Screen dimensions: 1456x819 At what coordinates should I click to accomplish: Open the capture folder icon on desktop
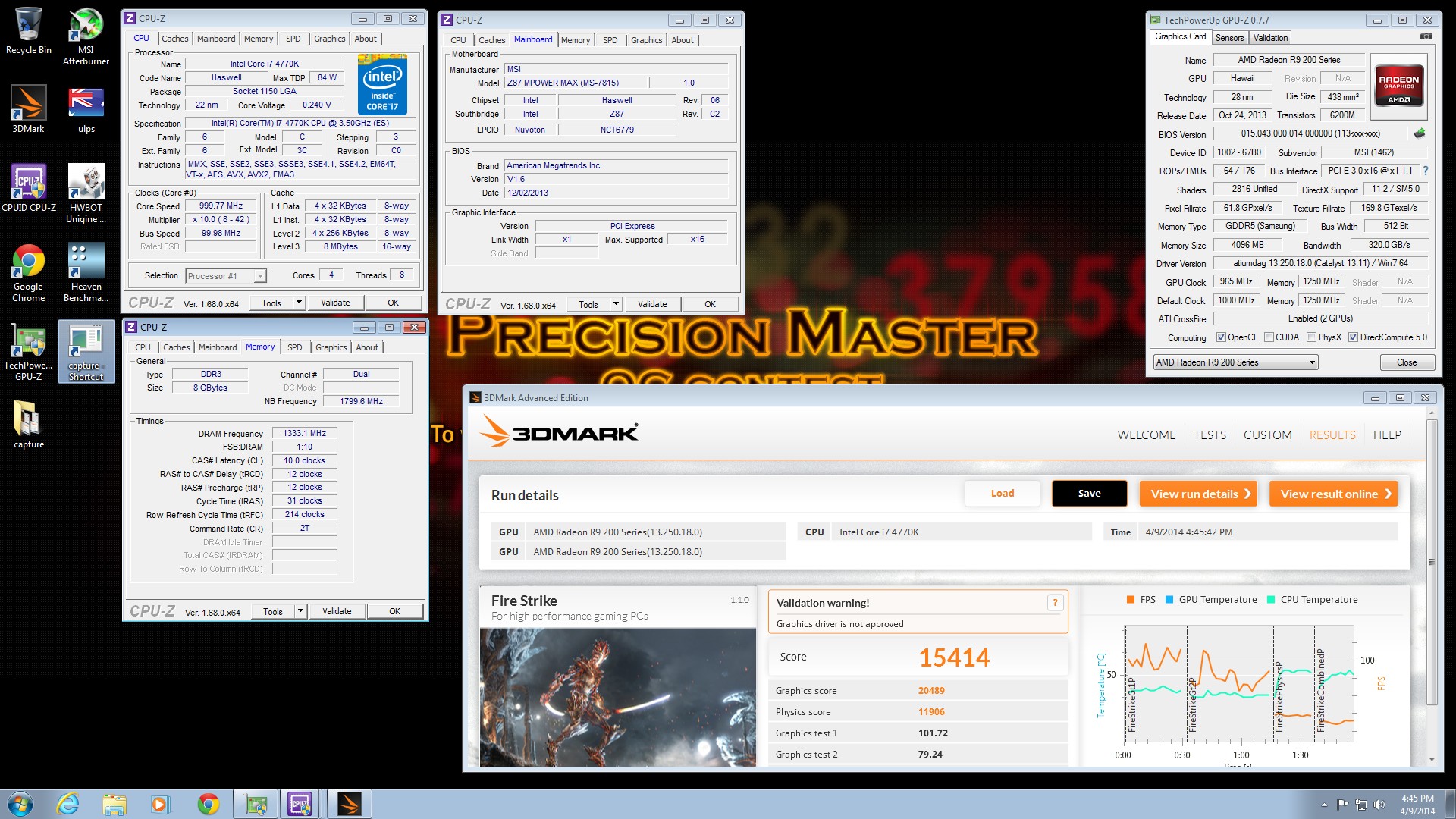pos(28,425)
